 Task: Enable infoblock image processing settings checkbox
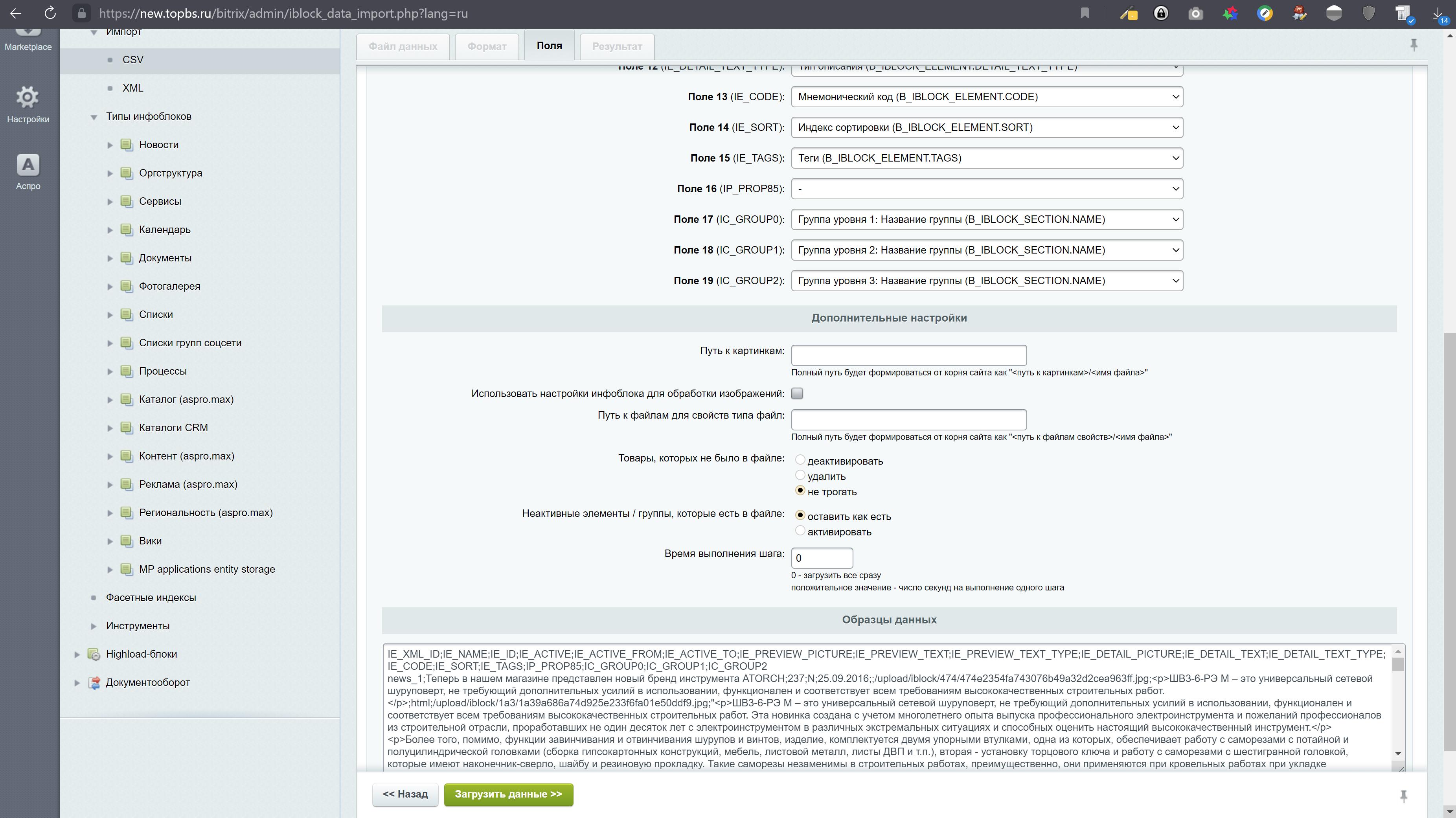[797, 393]
